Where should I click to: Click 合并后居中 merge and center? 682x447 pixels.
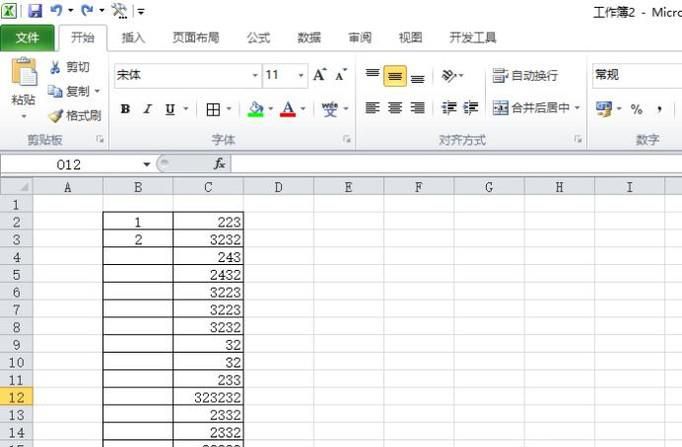(x=531, y=108)
